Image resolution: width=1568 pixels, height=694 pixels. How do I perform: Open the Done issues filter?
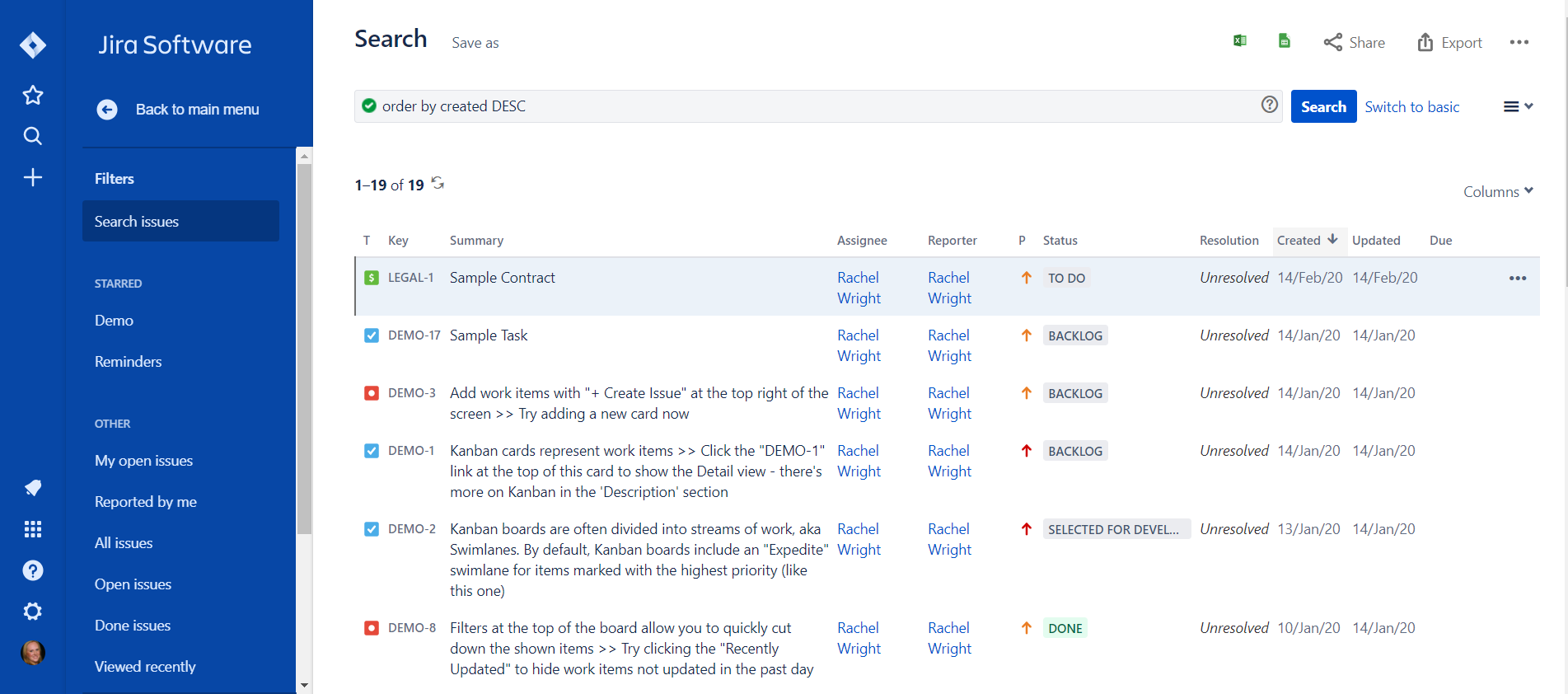click(x=132, y=626)
